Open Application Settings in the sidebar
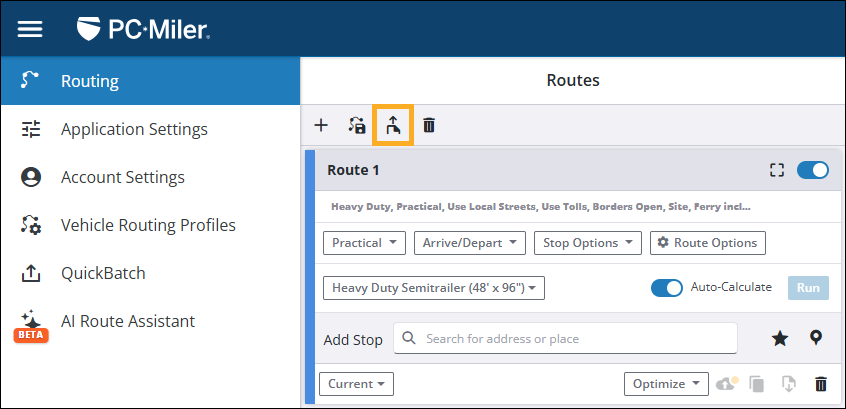The image size is (846, 409). coord(134,129)
